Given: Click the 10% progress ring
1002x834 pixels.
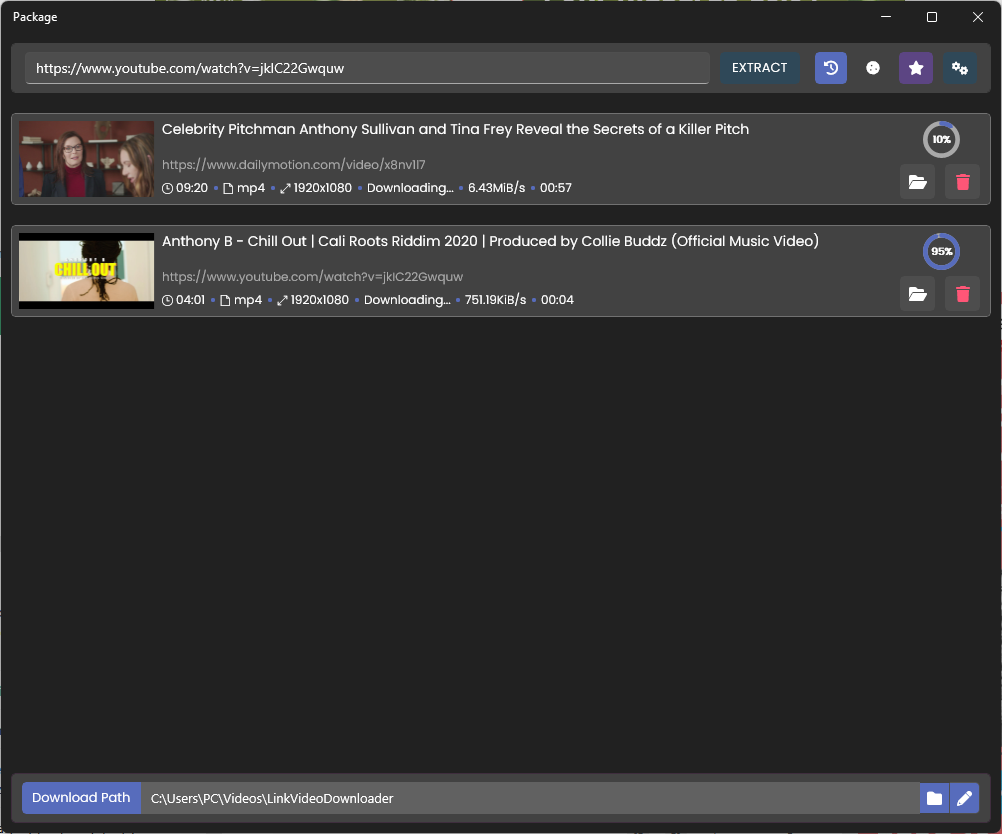Looking at the screenshot, I should tap(941, 139).
